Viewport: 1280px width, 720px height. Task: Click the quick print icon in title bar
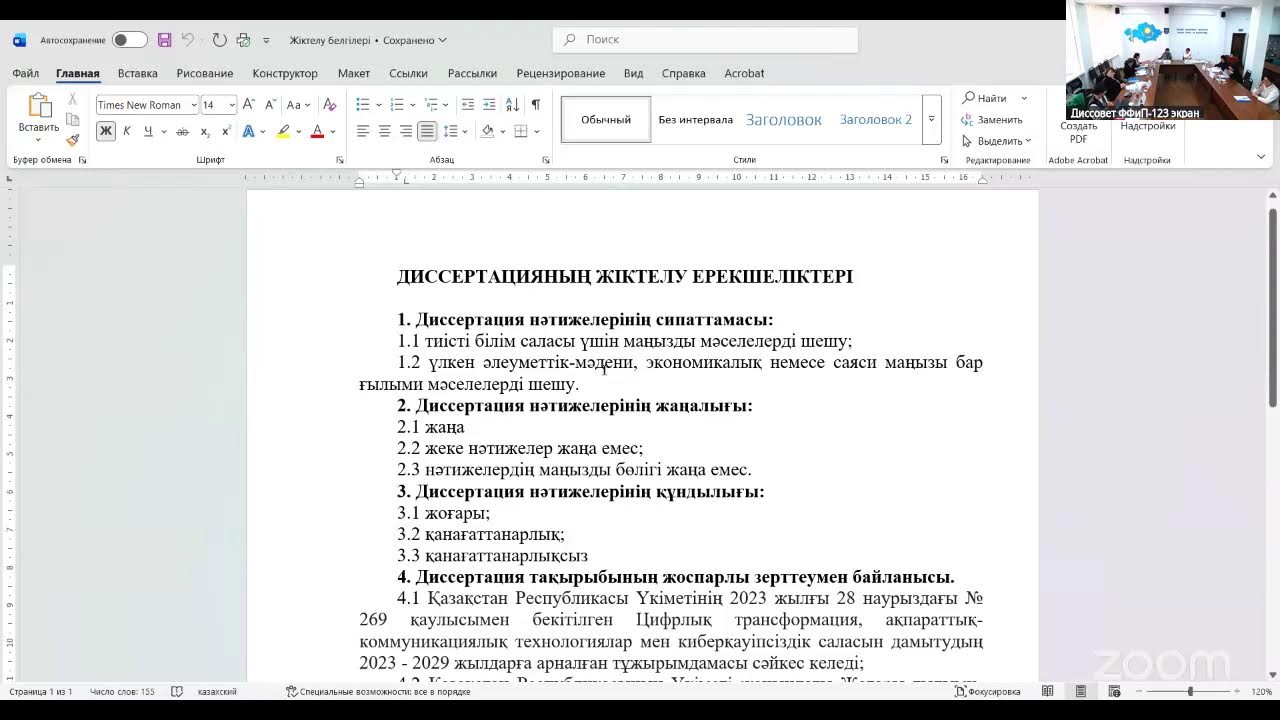[243, 40]
